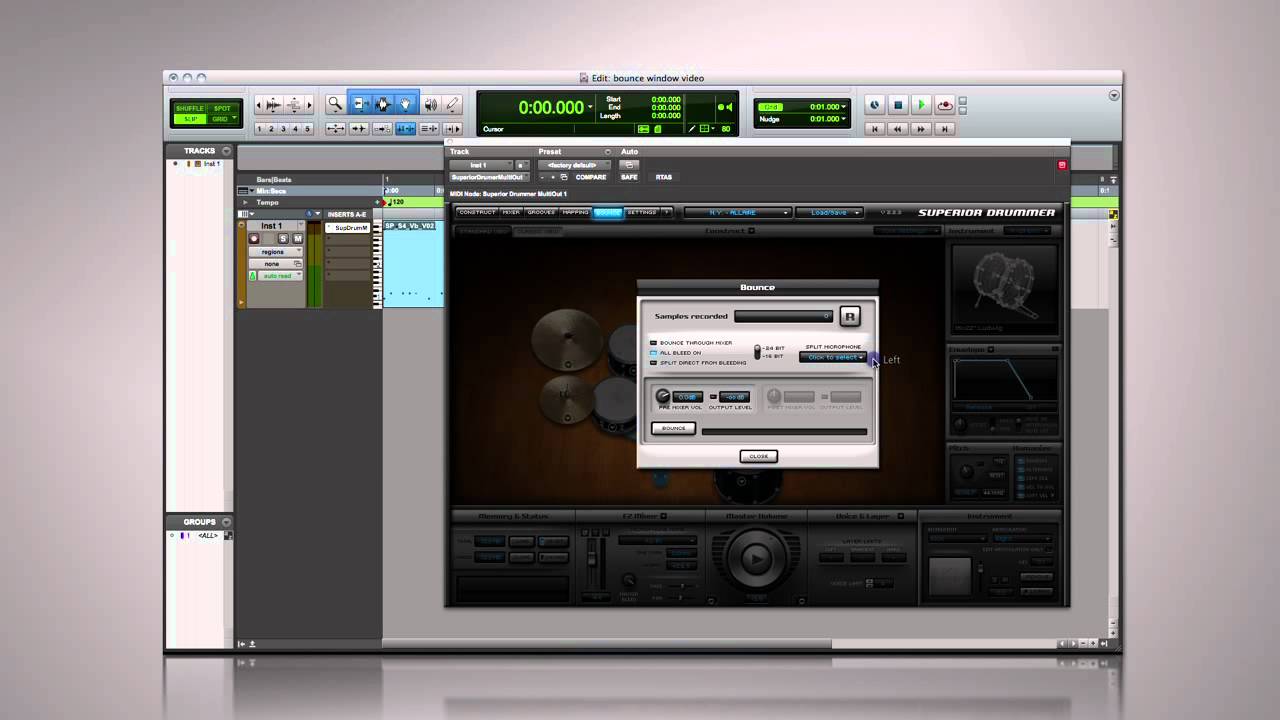Screen dimensions: 1280x720
Task: Switch to the Construct tab
Action: tap(477, 212)
